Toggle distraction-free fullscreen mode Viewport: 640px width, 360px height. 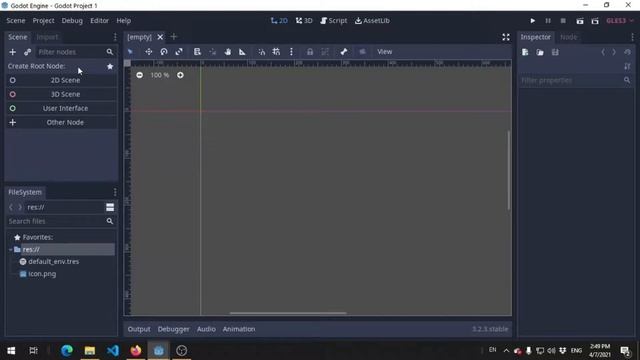coord(506,37)
